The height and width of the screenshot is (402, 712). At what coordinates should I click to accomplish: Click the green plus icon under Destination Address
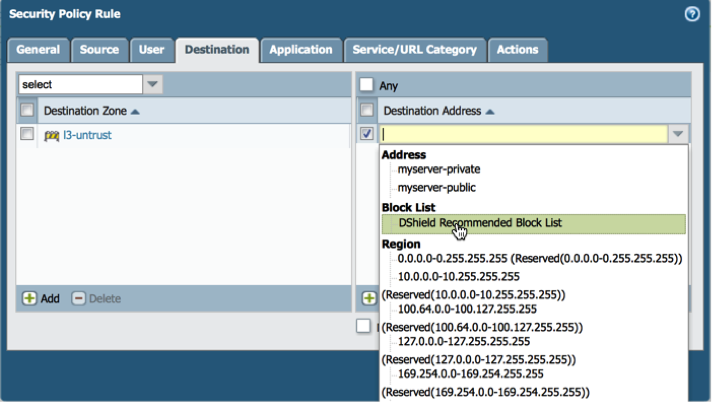369,298
